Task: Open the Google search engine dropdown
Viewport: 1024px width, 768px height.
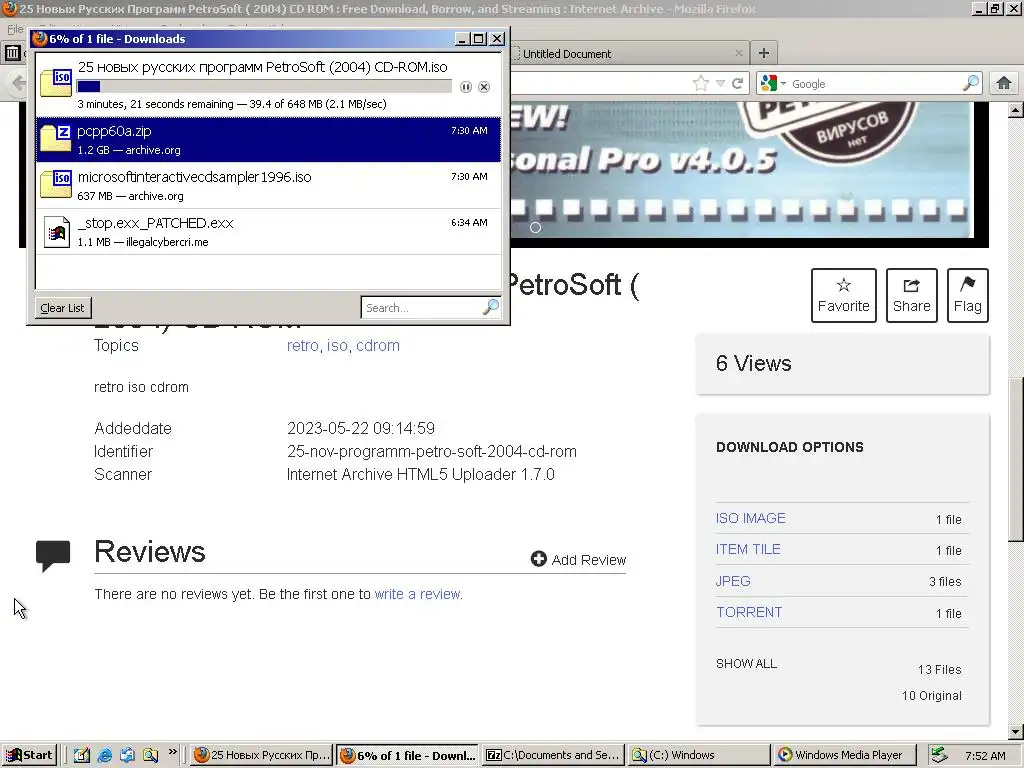Action: point(773,84)
